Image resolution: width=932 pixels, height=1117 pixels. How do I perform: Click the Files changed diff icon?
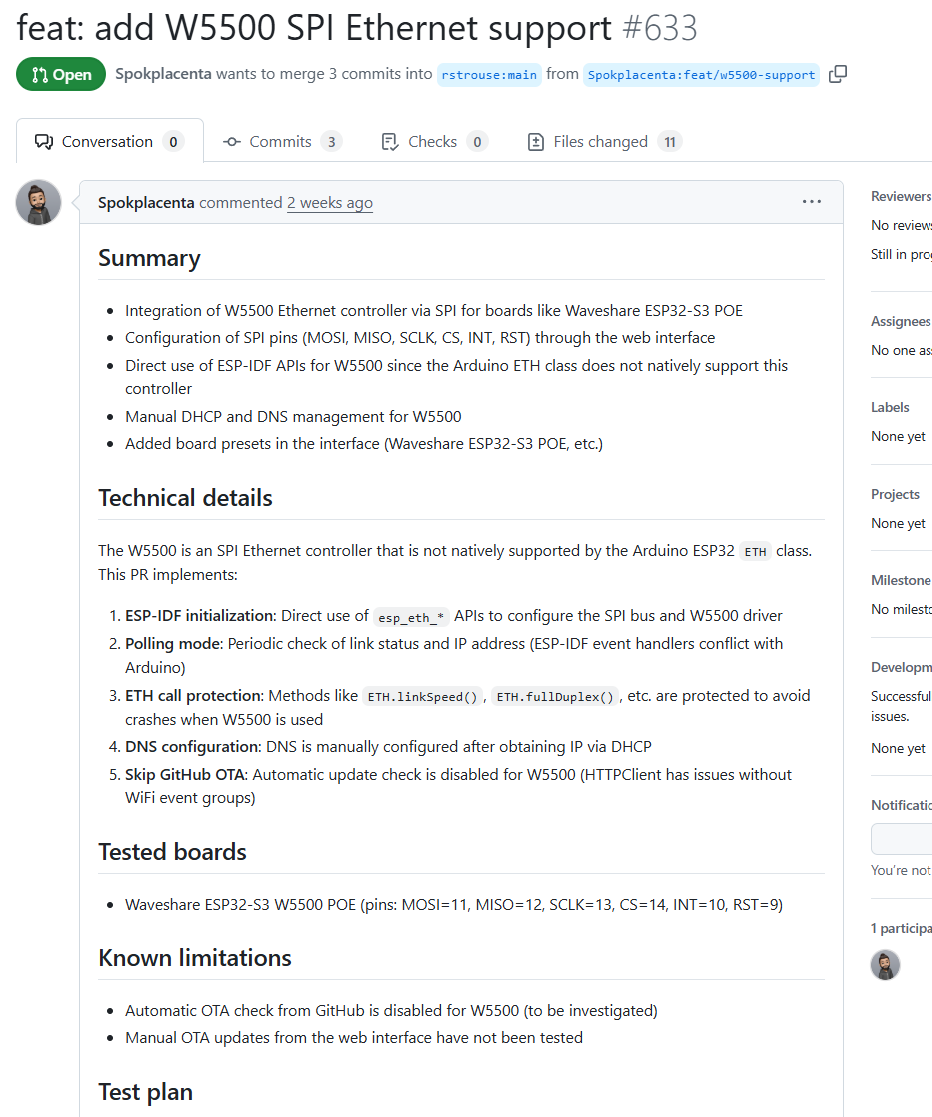point(536,142)
